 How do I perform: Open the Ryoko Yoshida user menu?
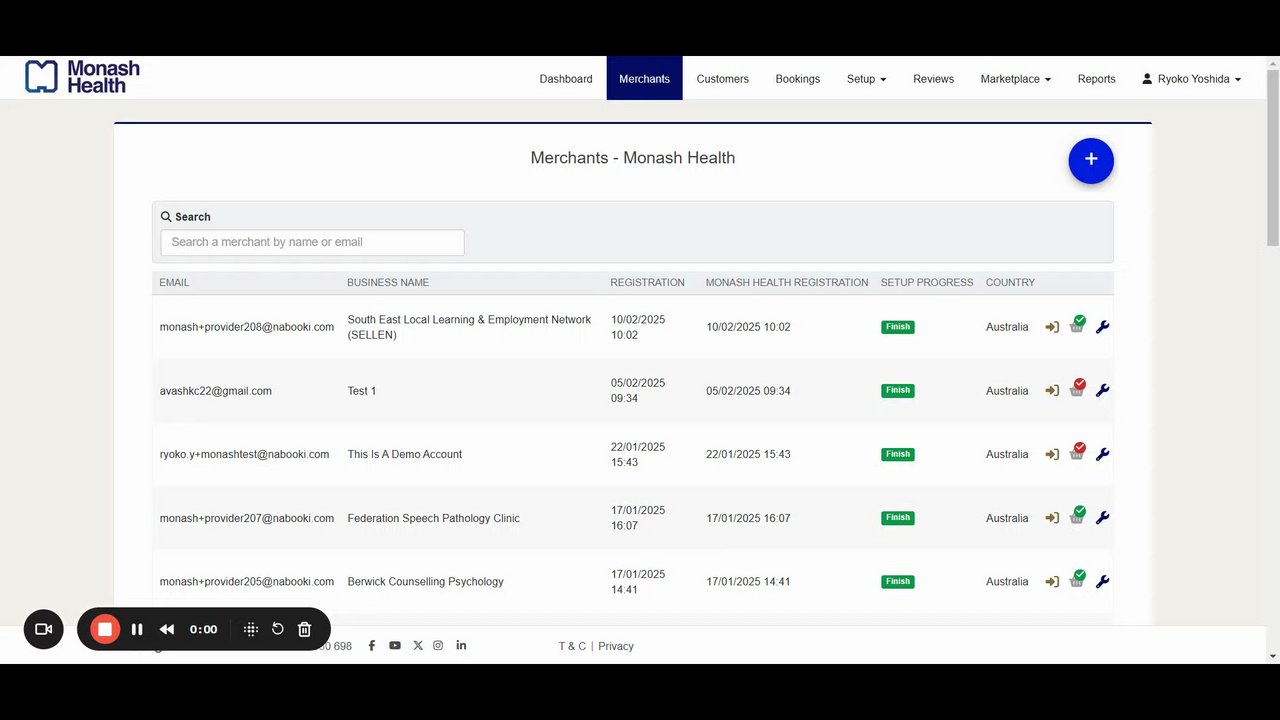(1192, 79)
